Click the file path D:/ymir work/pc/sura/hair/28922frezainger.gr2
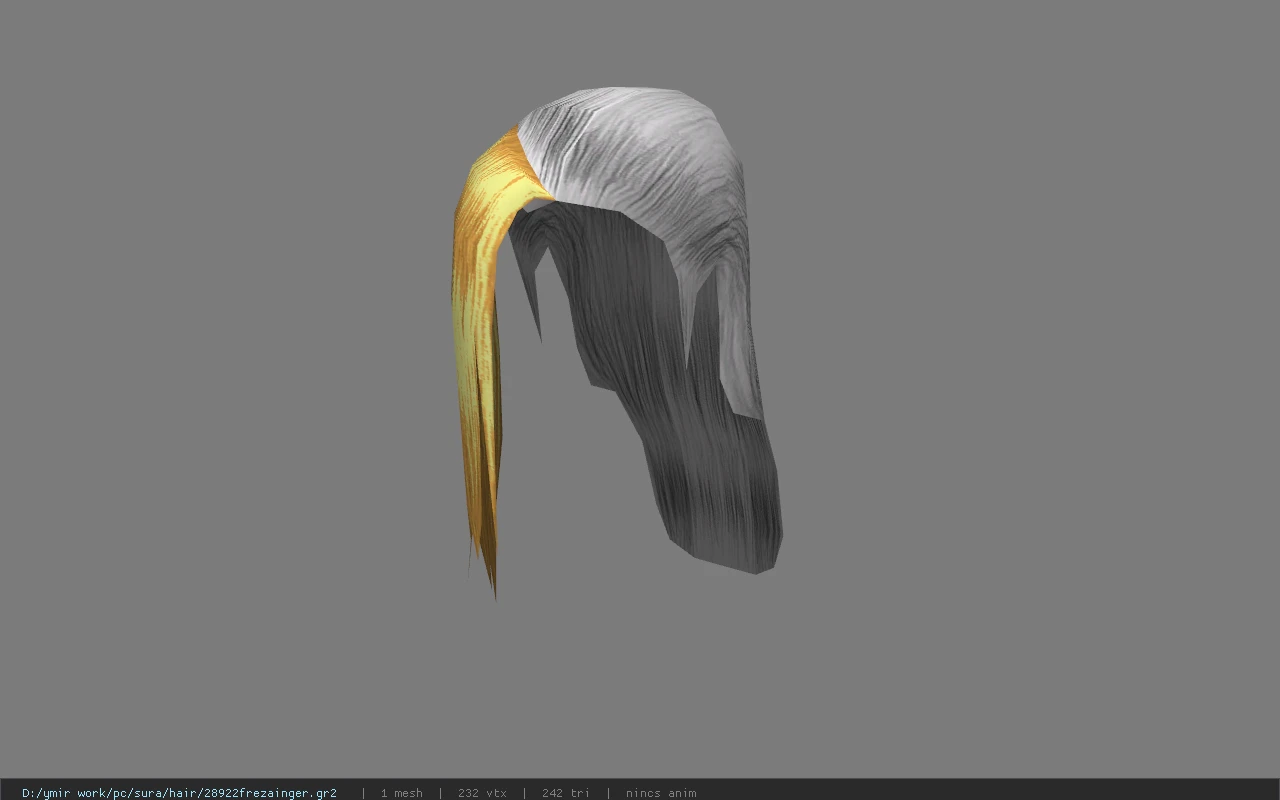The width and height of the screenshot is (1280, 800). 179,793
